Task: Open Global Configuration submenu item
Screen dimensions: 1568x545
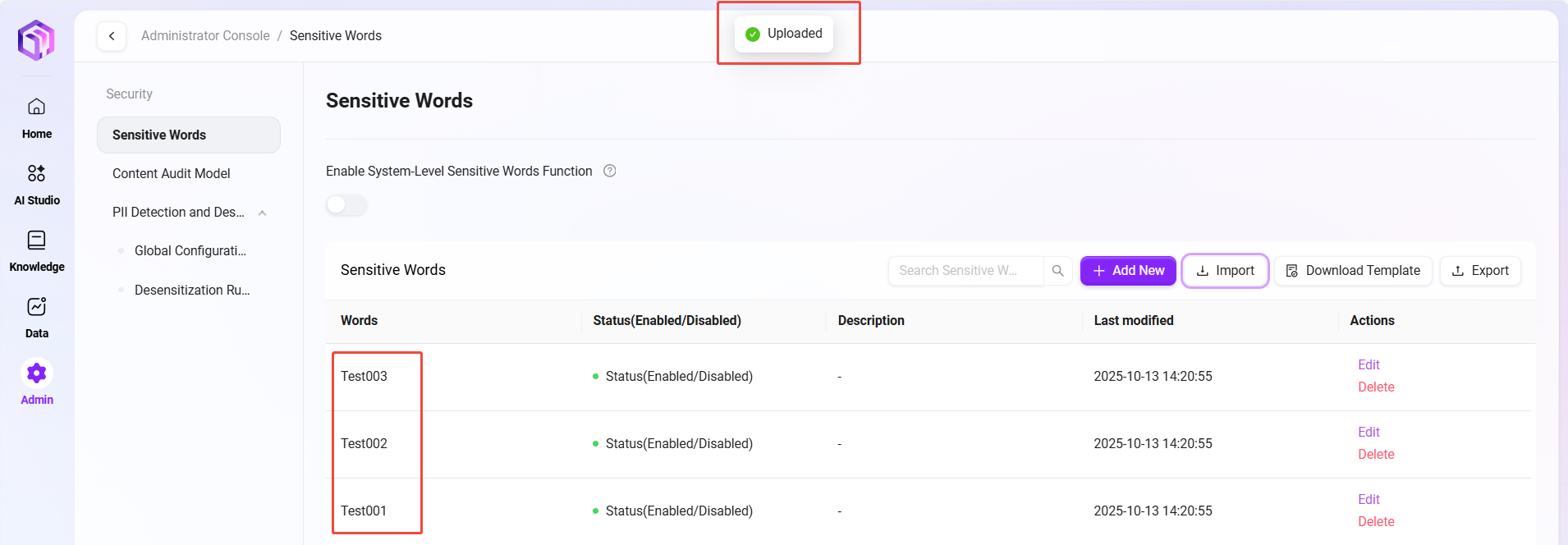Action: (190, 250)
